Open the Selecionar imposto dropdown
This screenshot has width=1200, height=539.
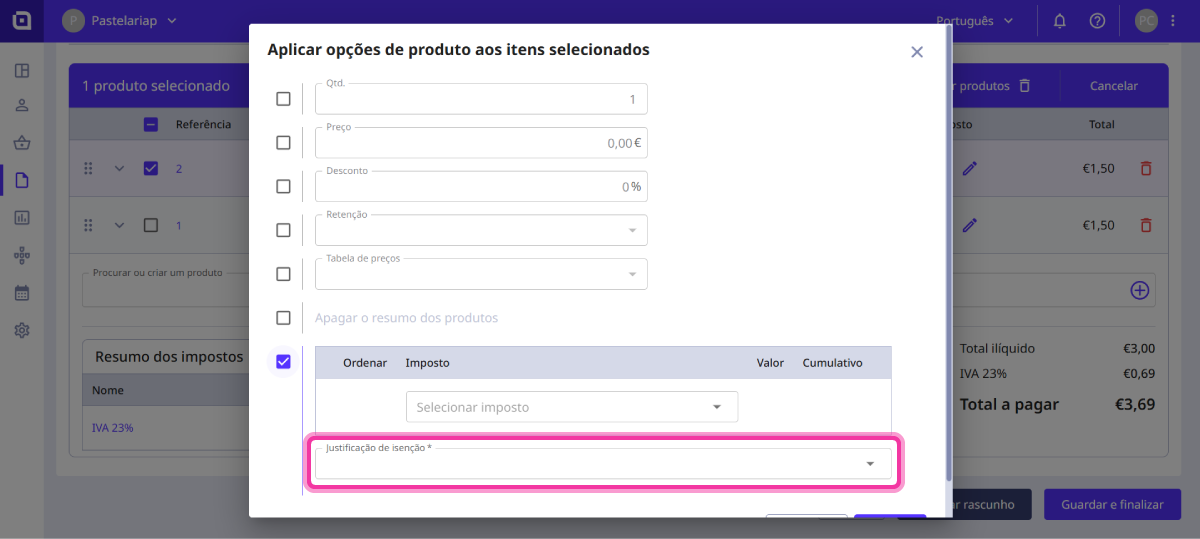(572, 407)
